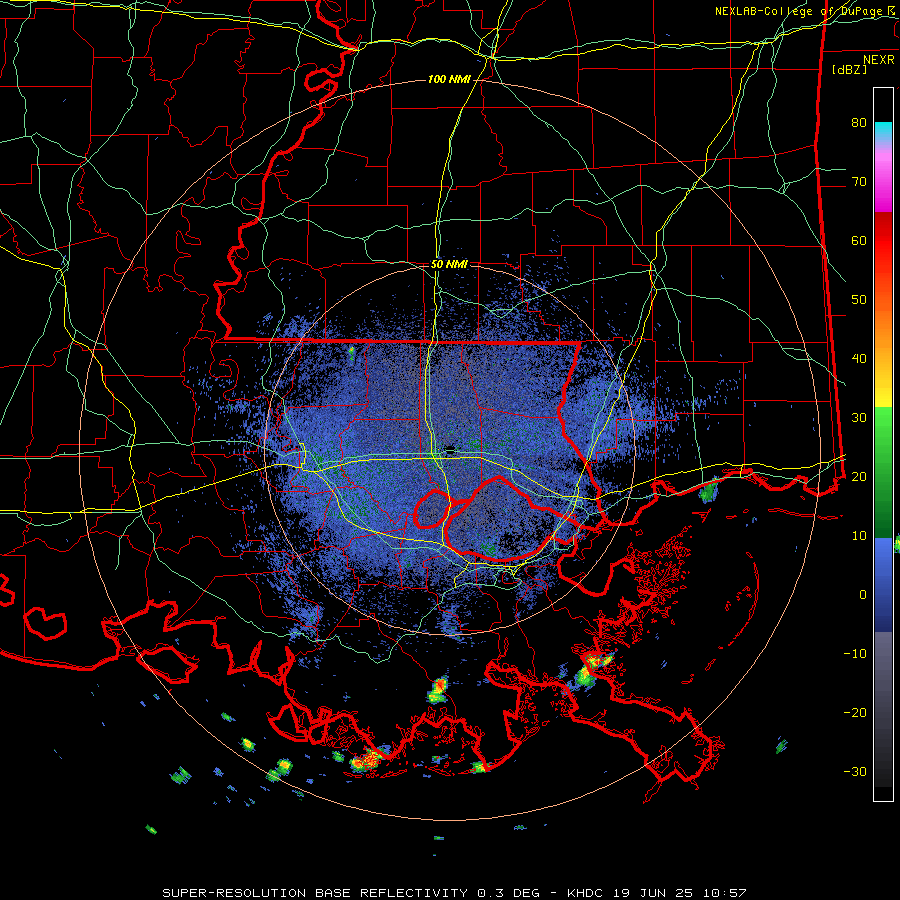Click the super-resolution base reflectivity caption text
The height and width of the screenshot is (900, 900).
coord(454,893)
